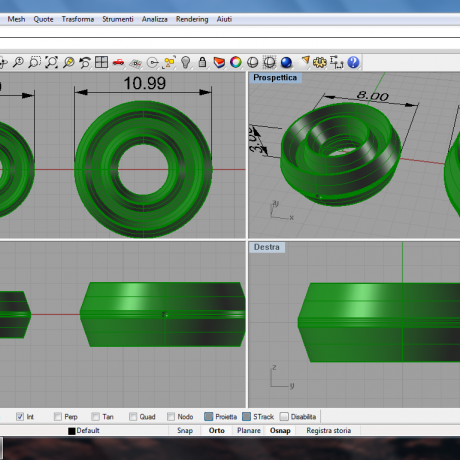Image resolution: width=460 pixels, height=460 pixels.
Task: Click the light bulb Hide Objects icon
Action: (186, 62)
